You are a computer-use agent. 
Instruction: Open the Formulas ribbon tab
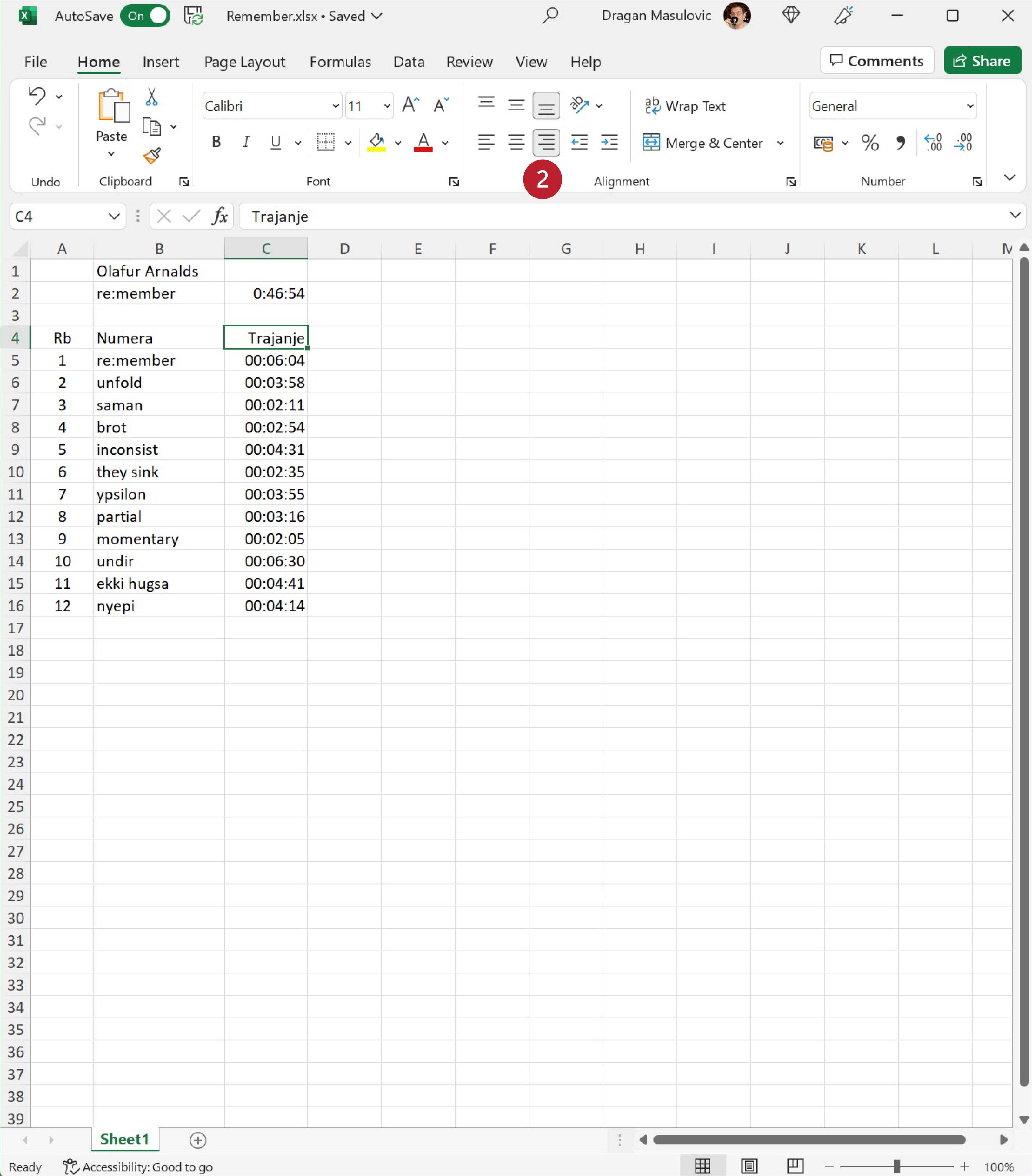click(x=340, y=62)
